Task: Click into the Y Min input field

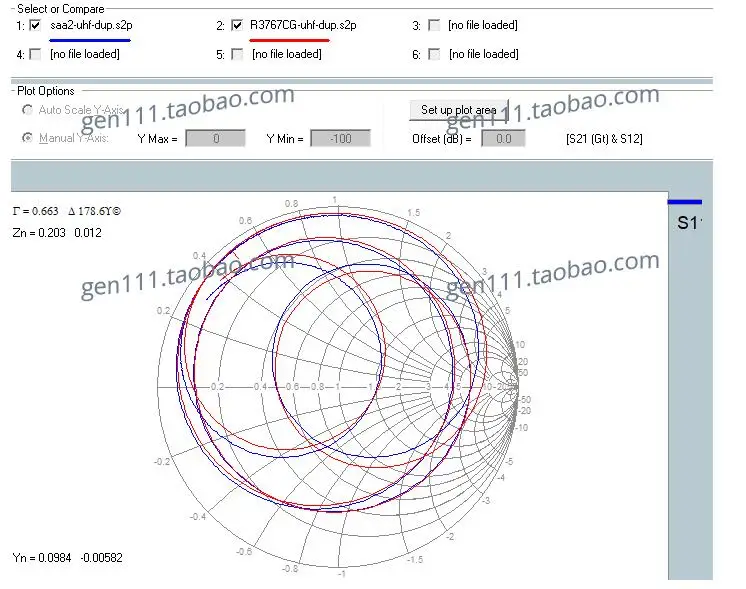Action: [x=340, y=138]
